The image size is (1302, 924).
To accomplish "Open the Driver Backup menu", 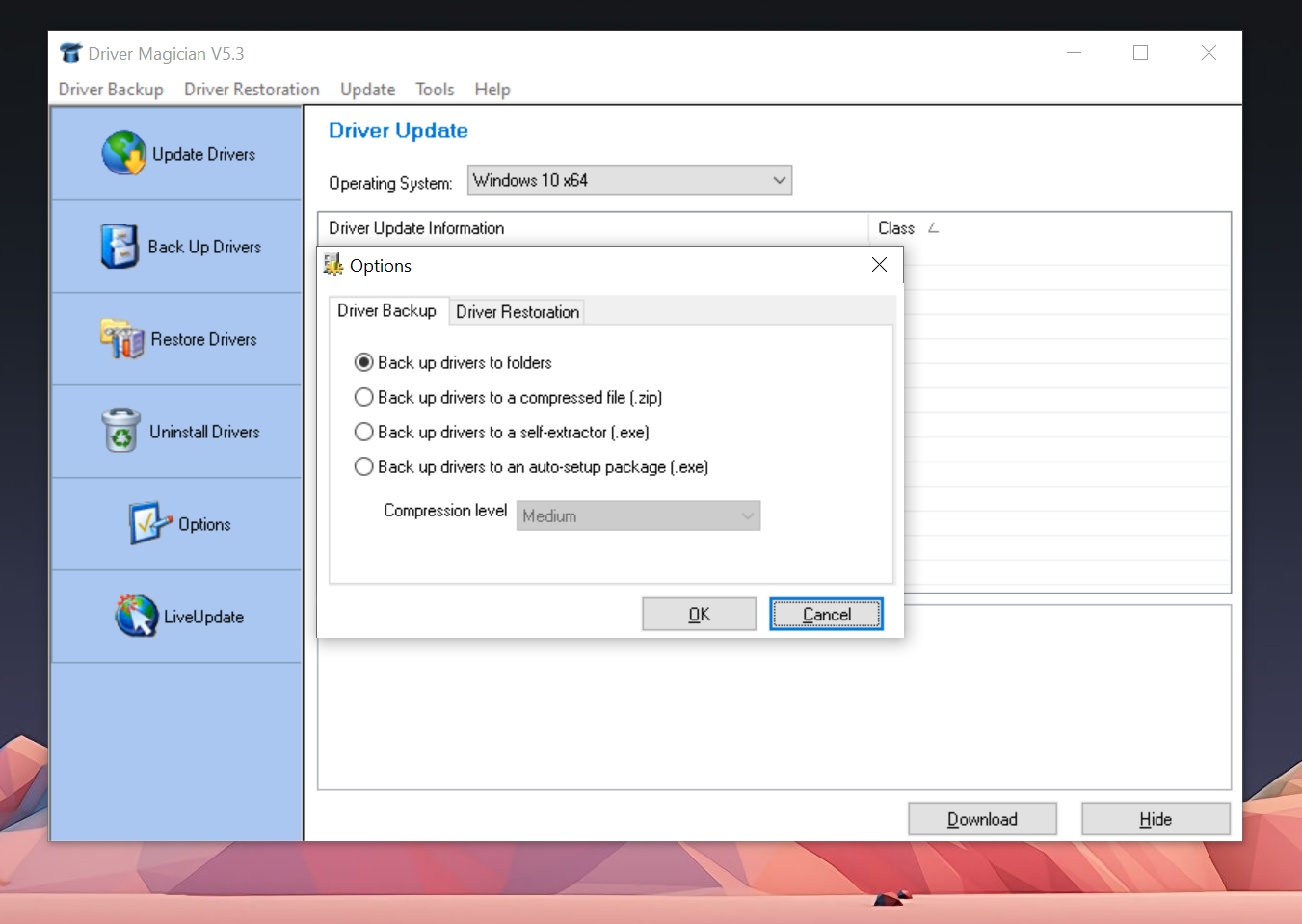I will click(111, 90).
